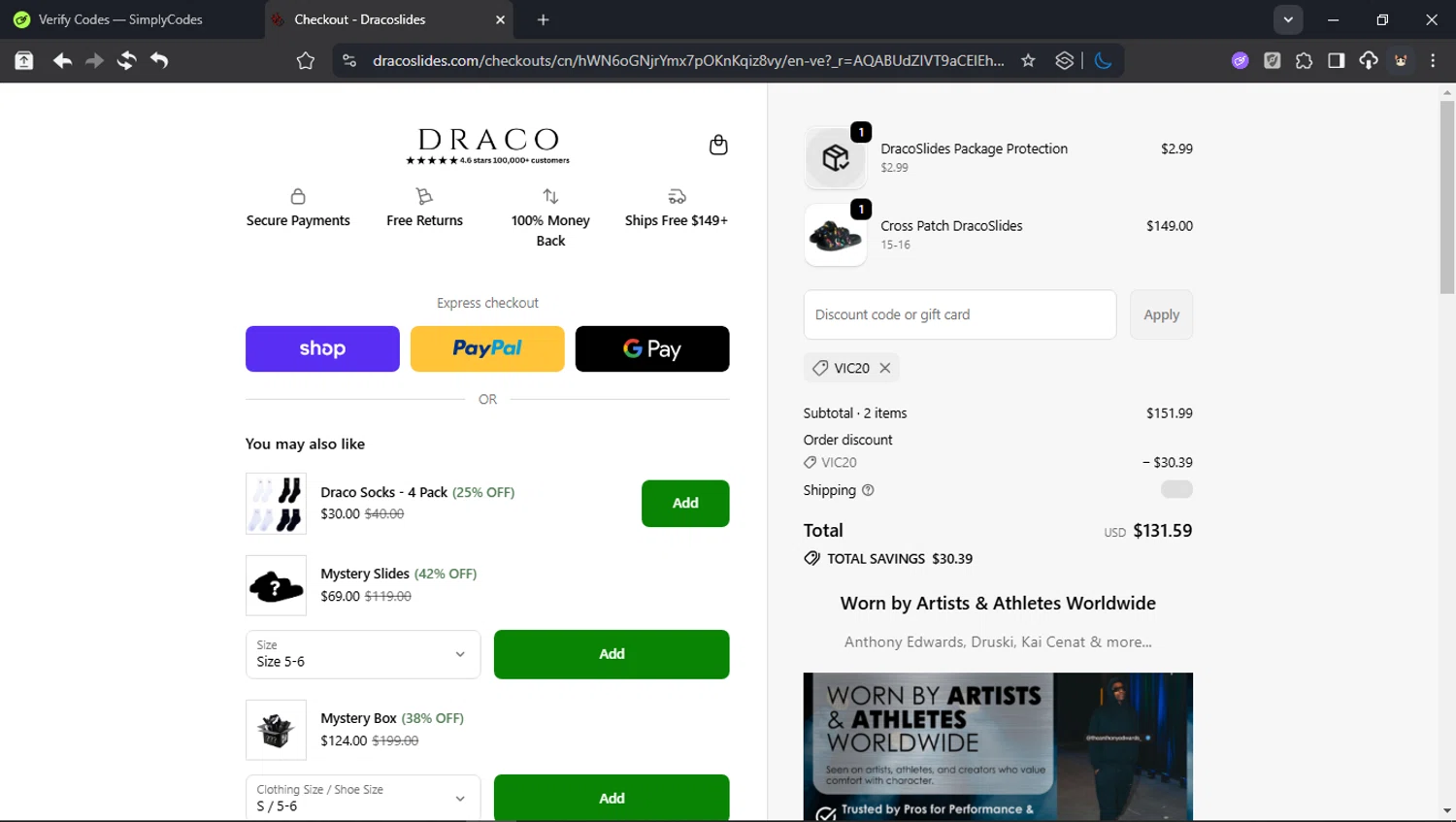Open the purple circular extension icon
This screenshot has width=1456, height=822.
click(x=1240, y=60)
